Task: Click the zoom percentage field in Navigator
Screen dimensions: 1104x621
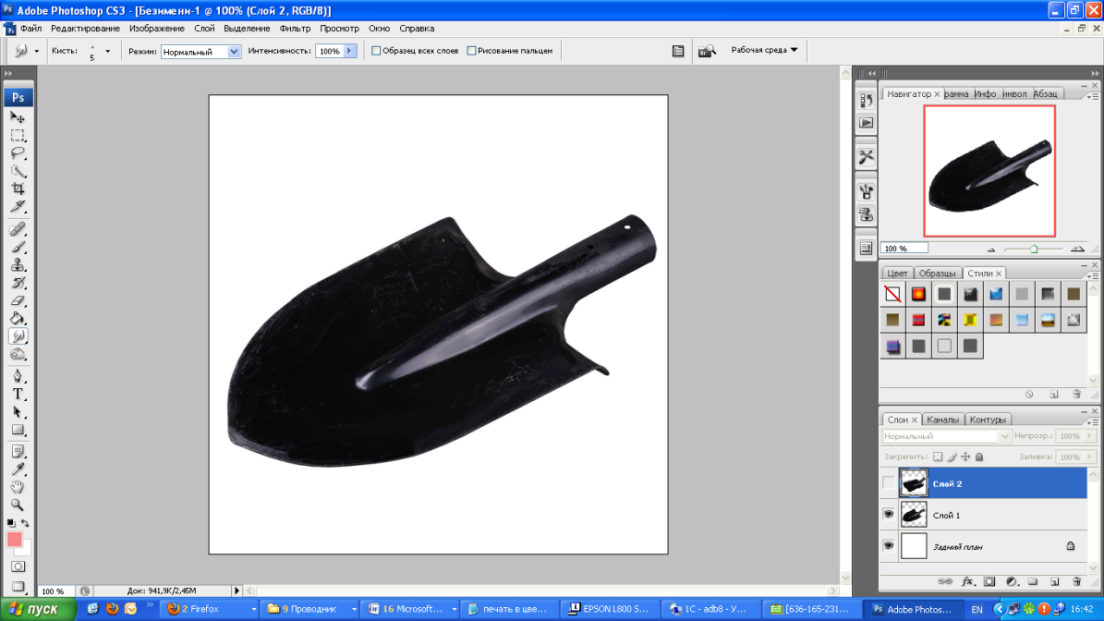Action: [x=904, y=249]
